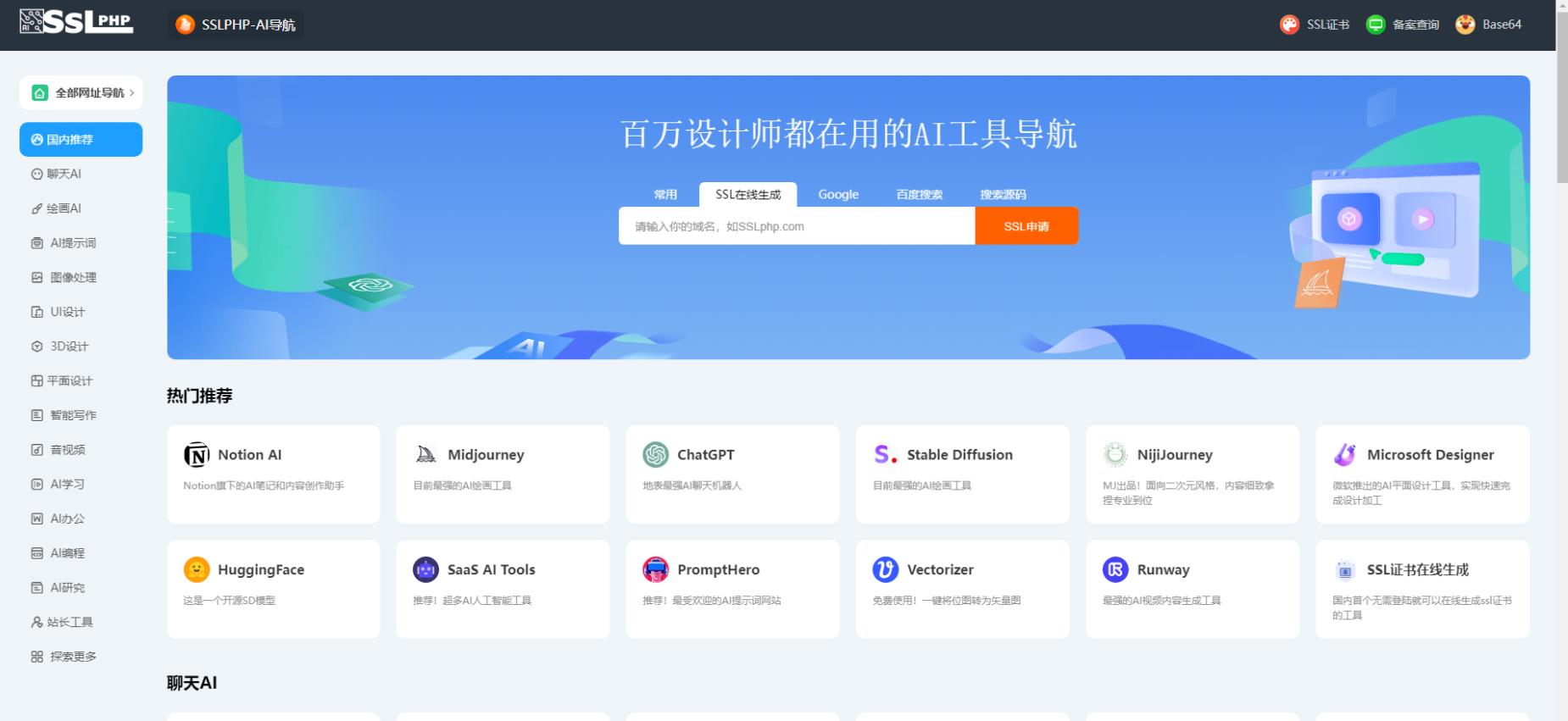The width and height of the screenshot is (1568, 721).
Task: Open the Midjourney card title link
Action: coord(486,455)
